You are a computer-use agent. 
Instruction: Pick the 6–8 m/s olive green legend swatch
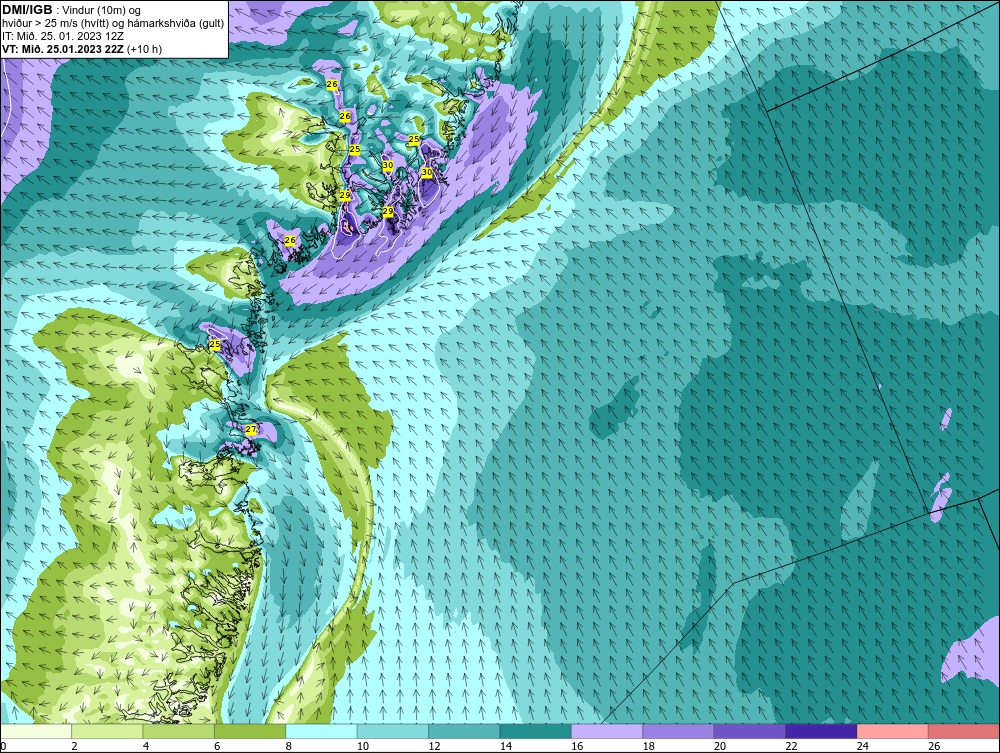click(250, 731)
